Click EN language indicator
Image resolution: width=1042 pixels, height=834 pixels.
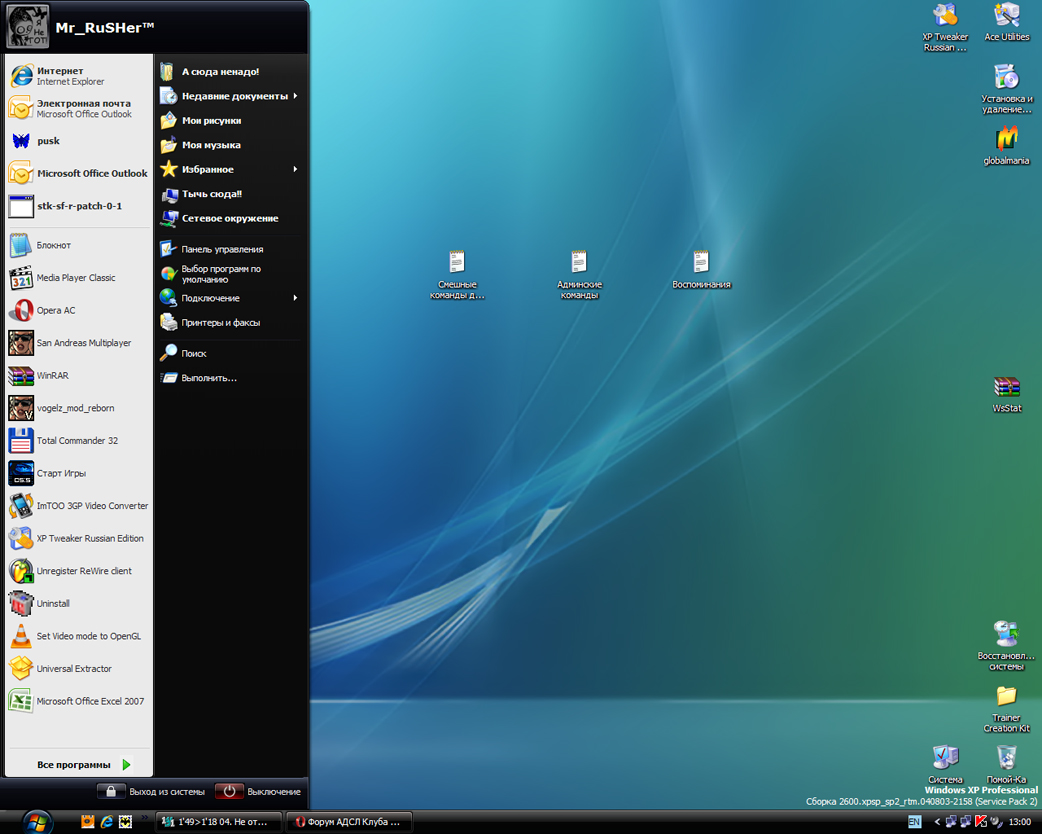[x=914, y=822]
